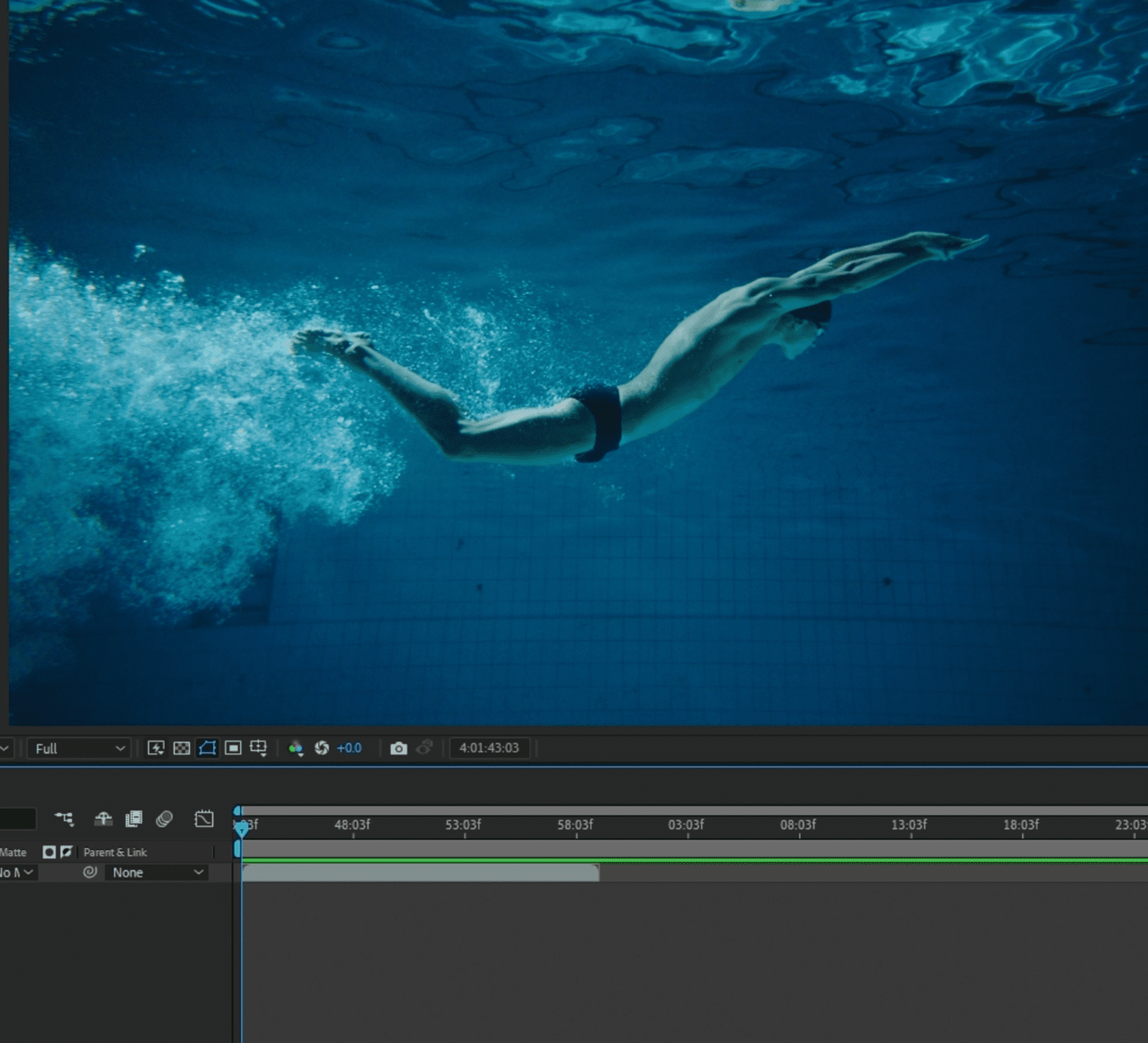Open the Graph Editor
Screen dimensions: 1148x1043
(204, 819)
